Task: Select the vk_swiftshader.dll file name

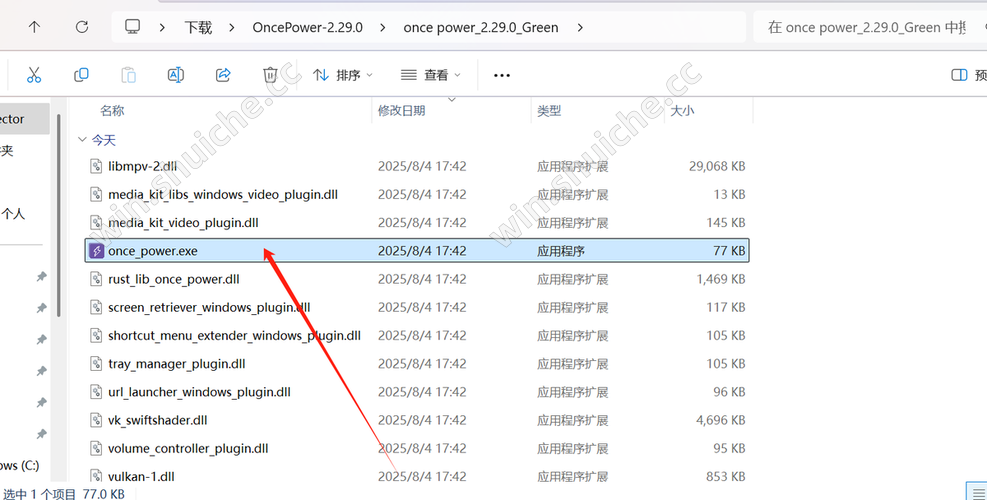Action: pos(157,420)
